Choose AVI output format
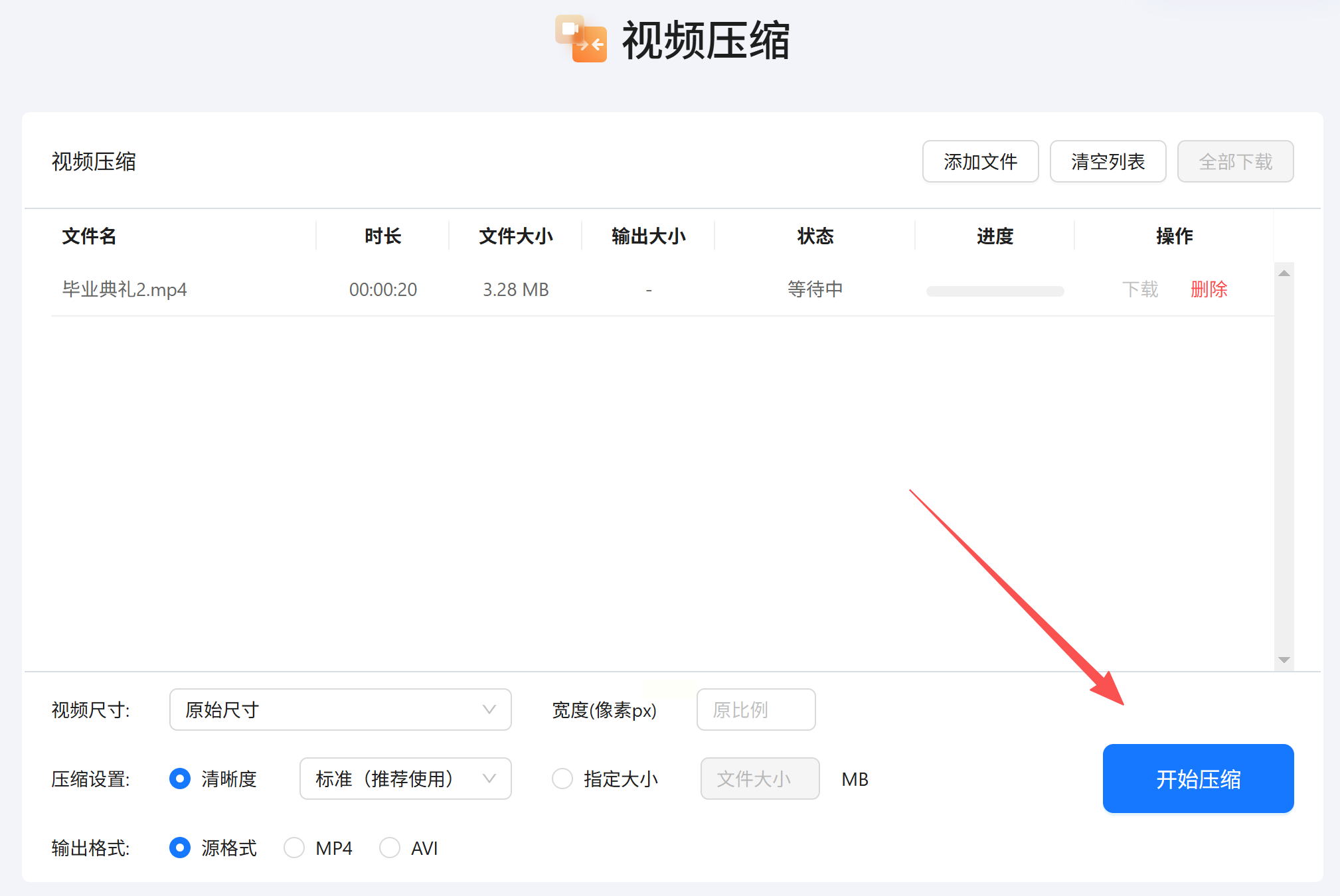This screenshot has width=1340, height=896. click(x=390, y=848)
